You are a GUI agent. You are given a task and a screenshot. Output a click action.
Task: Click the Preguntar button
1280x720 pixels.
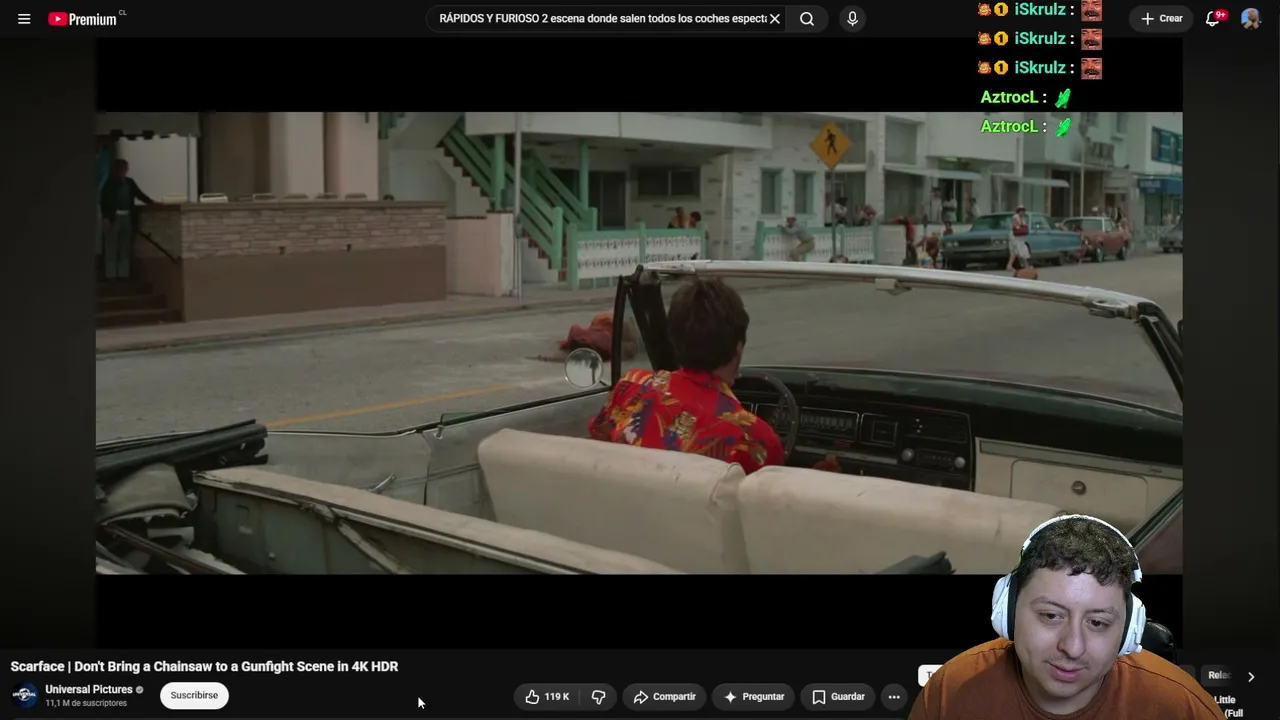pos(754,697)
